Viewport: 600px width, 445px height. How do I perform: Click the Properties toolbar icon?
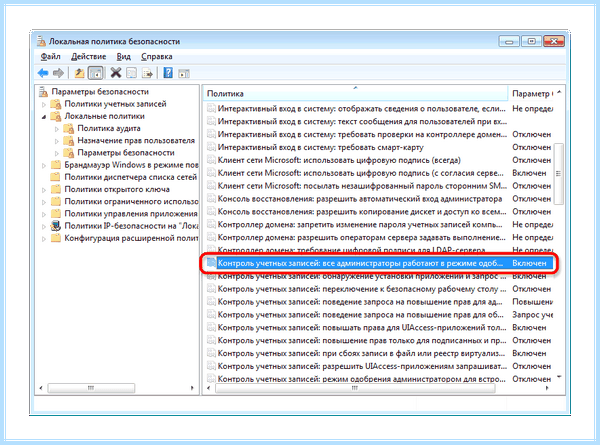[x=131, y=72]
